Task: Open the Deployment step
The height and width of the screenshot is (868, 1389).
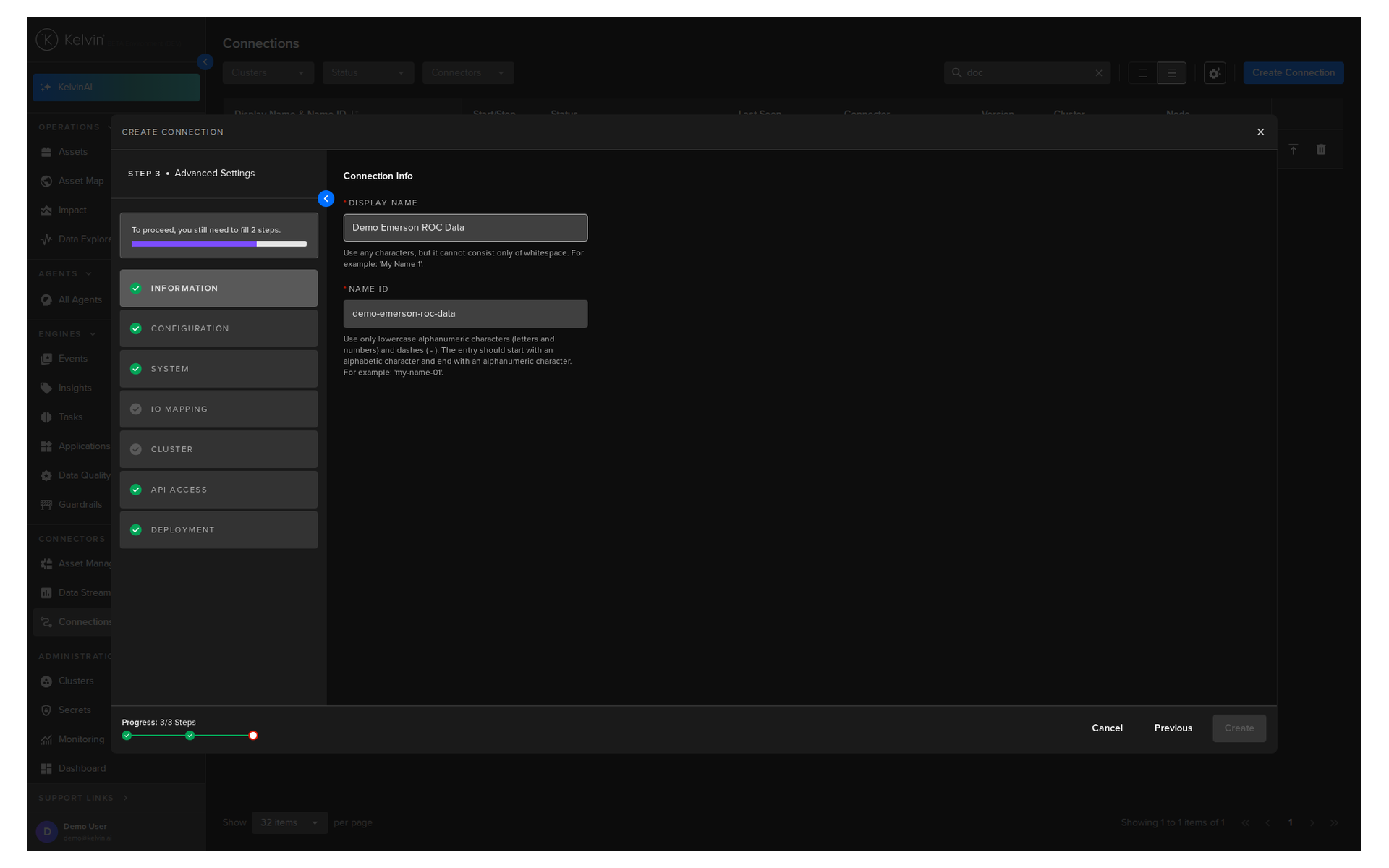Action: coord(218,529)
